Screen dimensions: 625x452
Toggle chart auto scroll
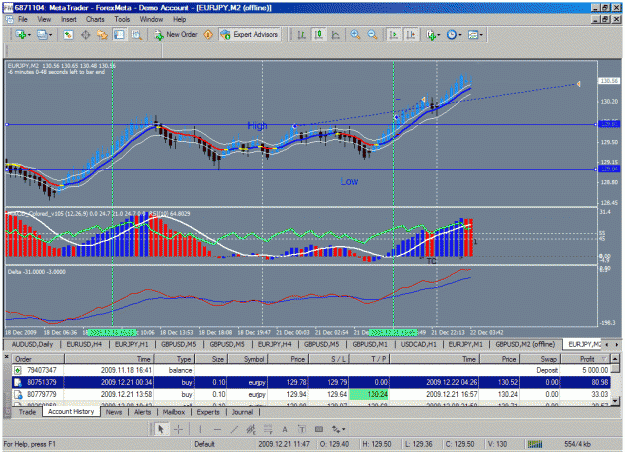pos(393,35)
